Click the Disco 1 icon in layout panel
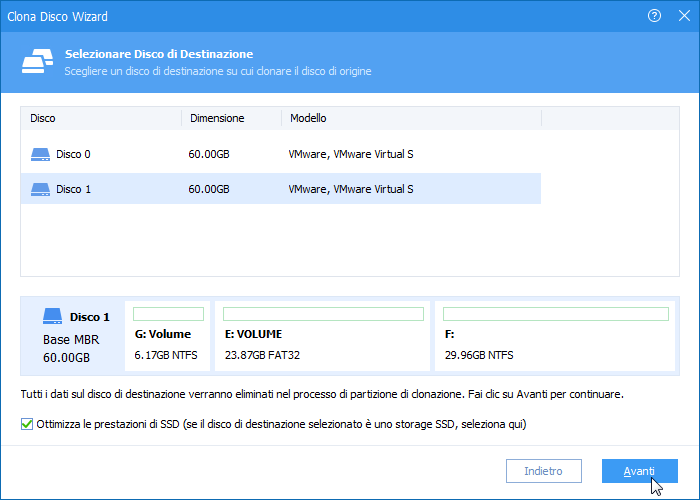This screenshot has width=700, height=500. [x=53, y=317]
